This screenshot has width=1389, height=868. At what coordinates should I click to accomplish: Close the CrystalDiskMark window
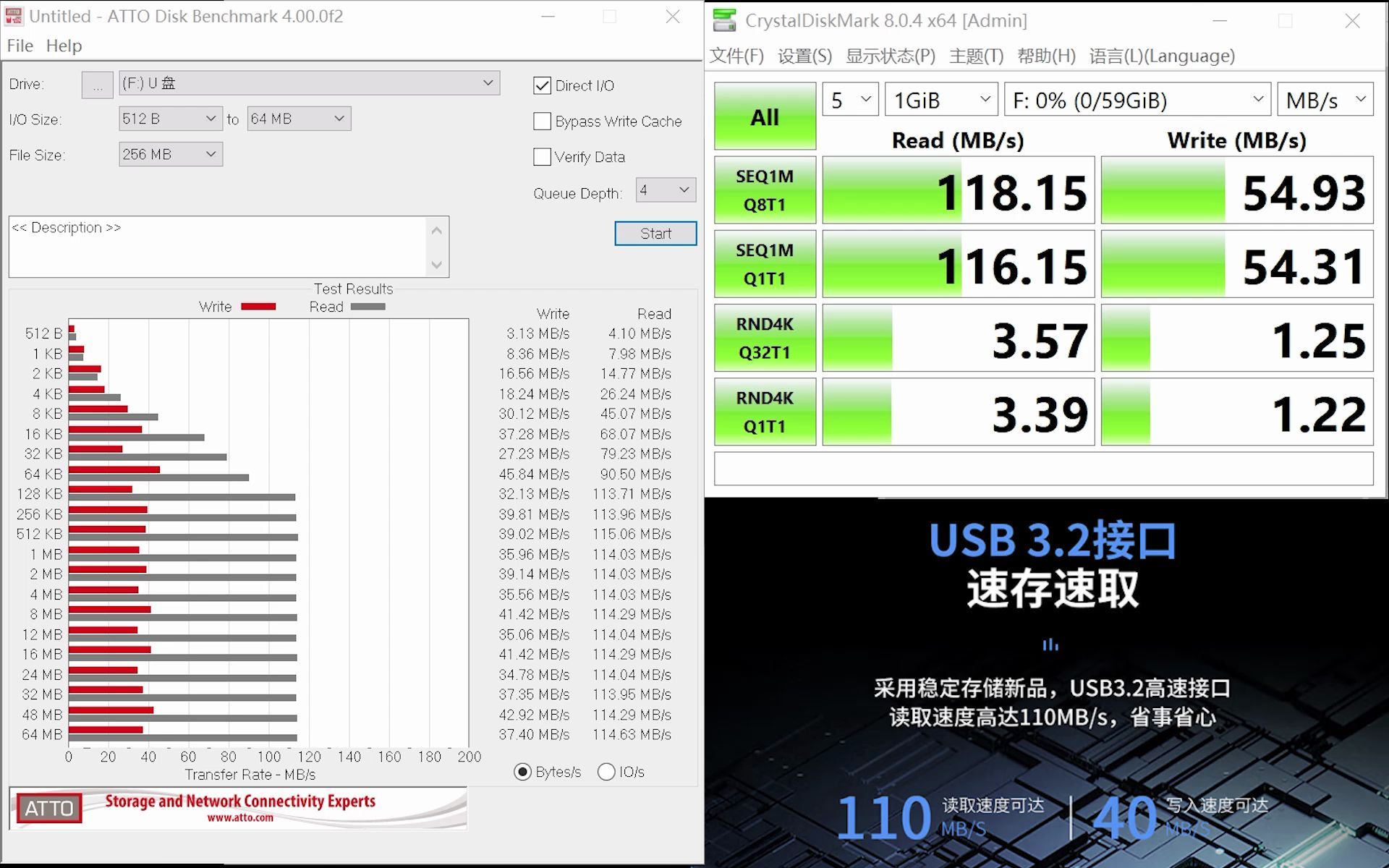1352,20
